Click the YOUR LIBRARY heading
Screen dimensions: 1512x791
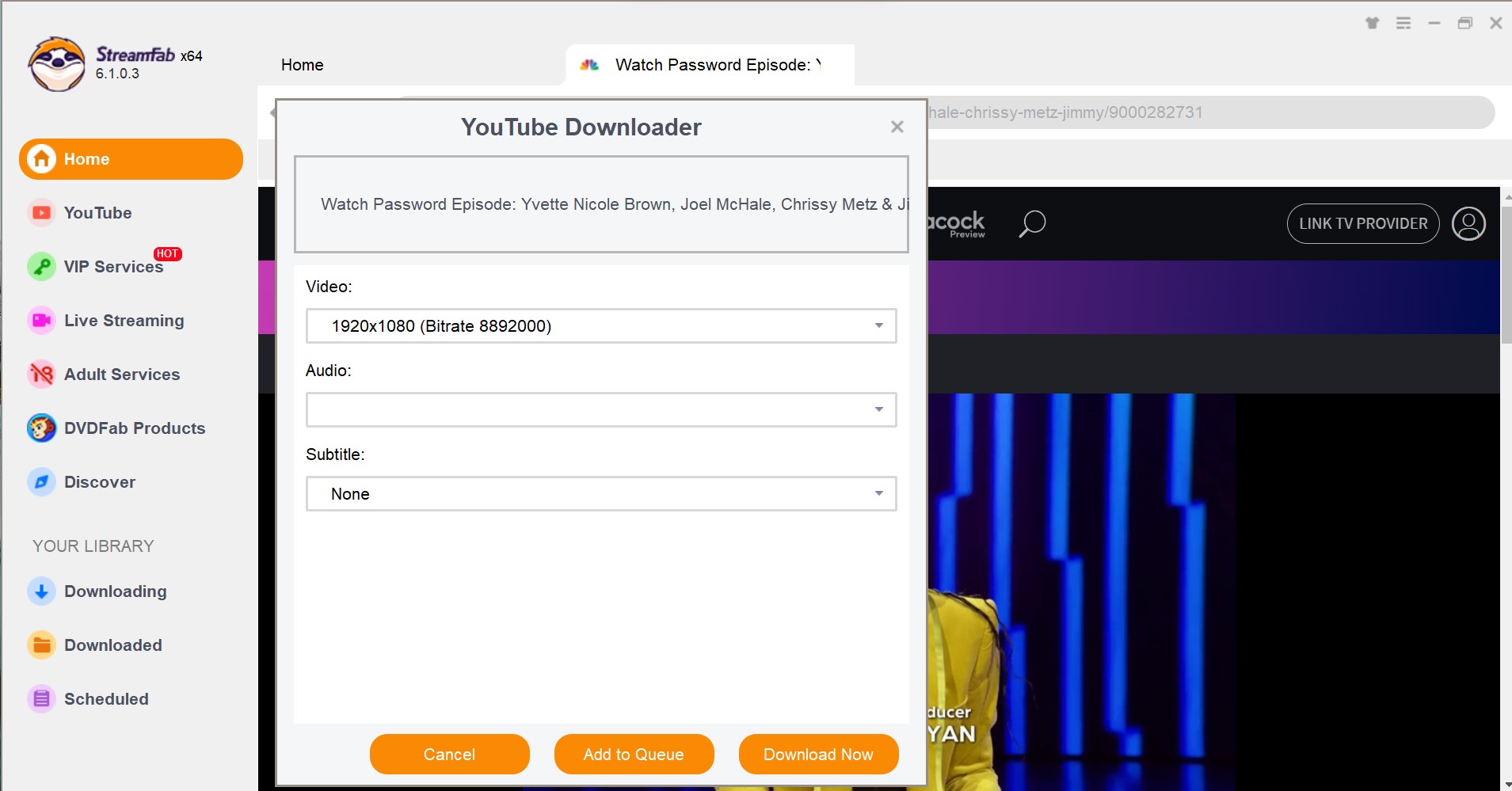click(x=93, y=546)
